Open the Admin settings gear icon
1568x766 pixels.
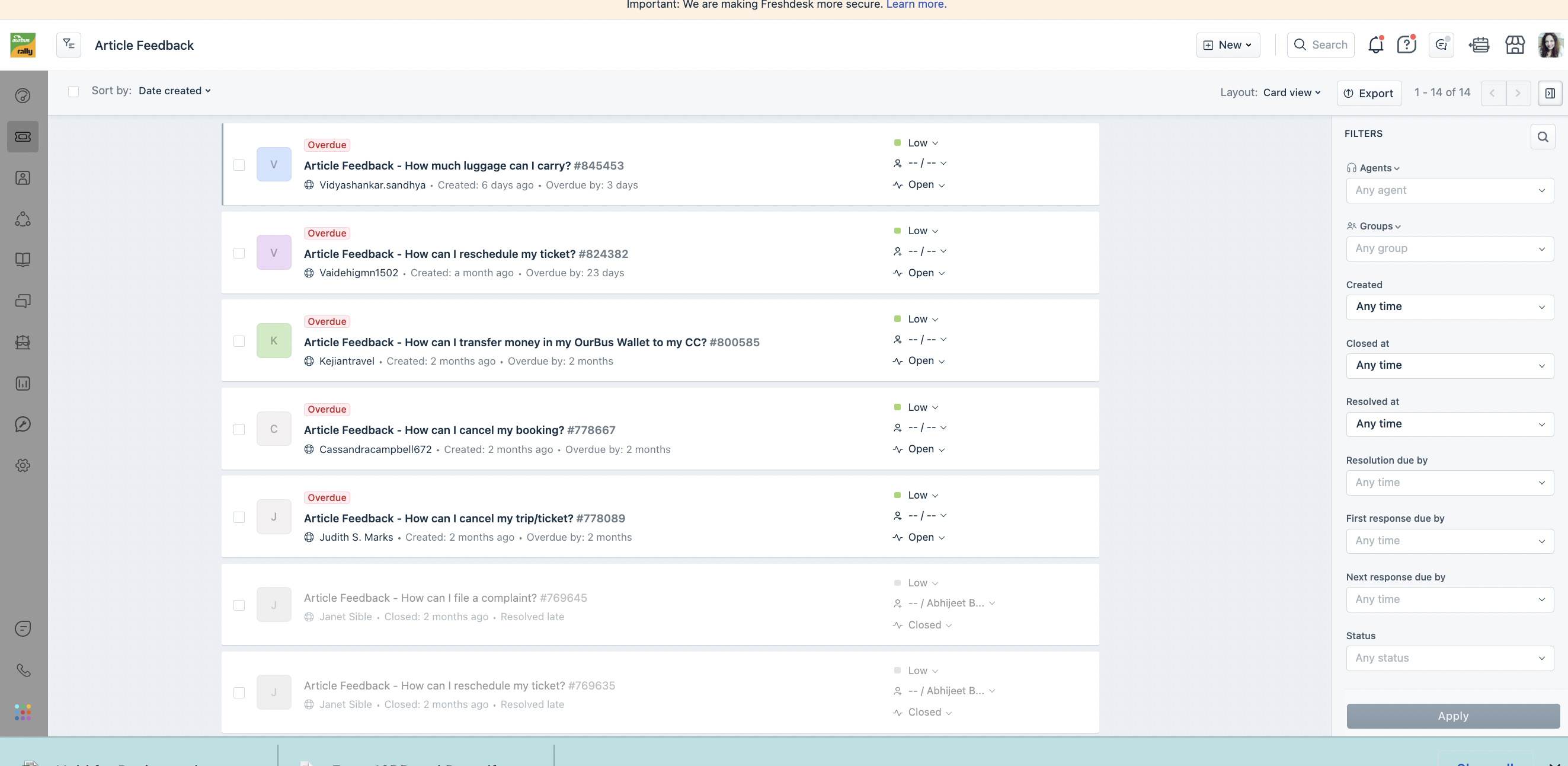23,466
